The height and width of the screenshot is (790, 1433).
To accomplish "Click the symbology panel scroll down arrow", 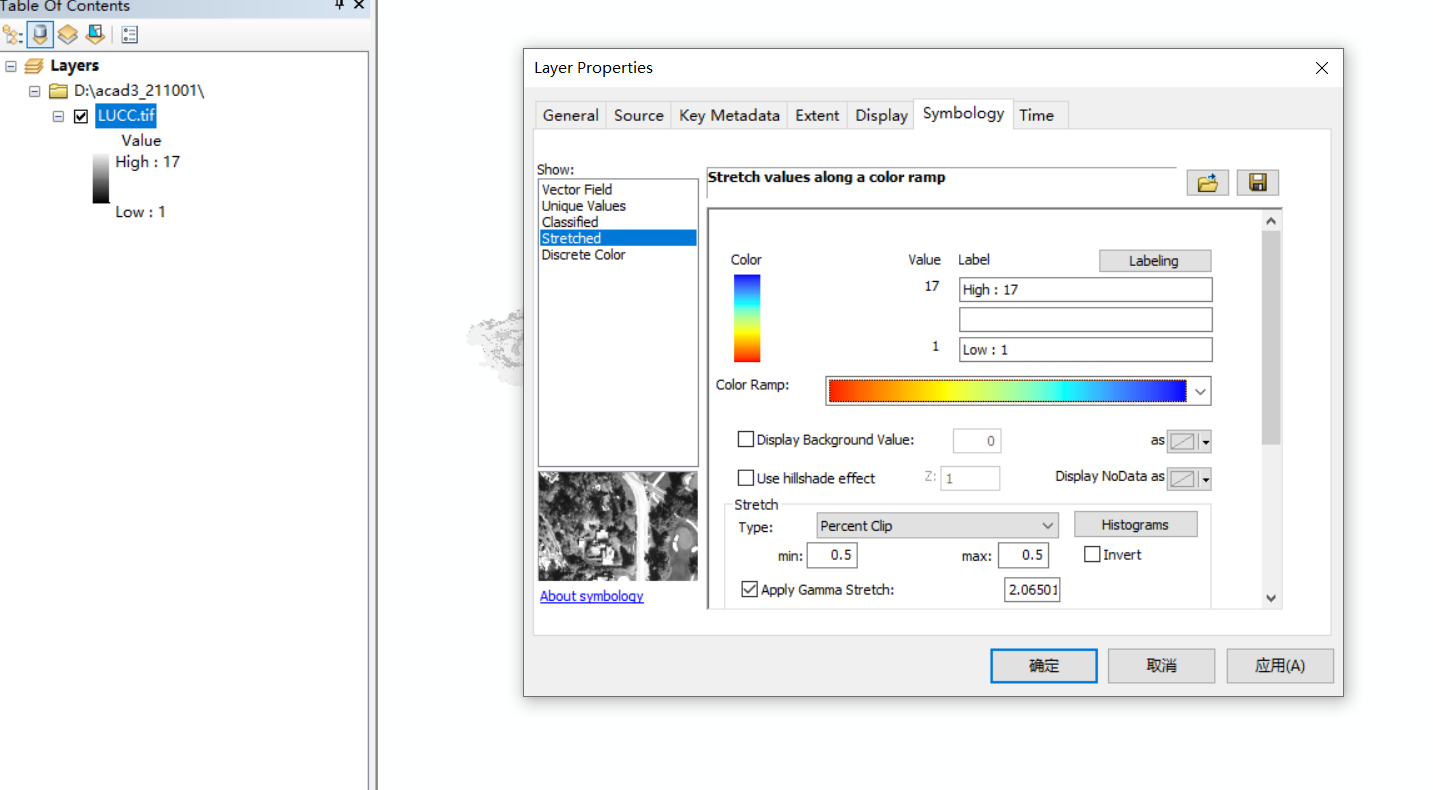I will click(x=1271, y=598).
